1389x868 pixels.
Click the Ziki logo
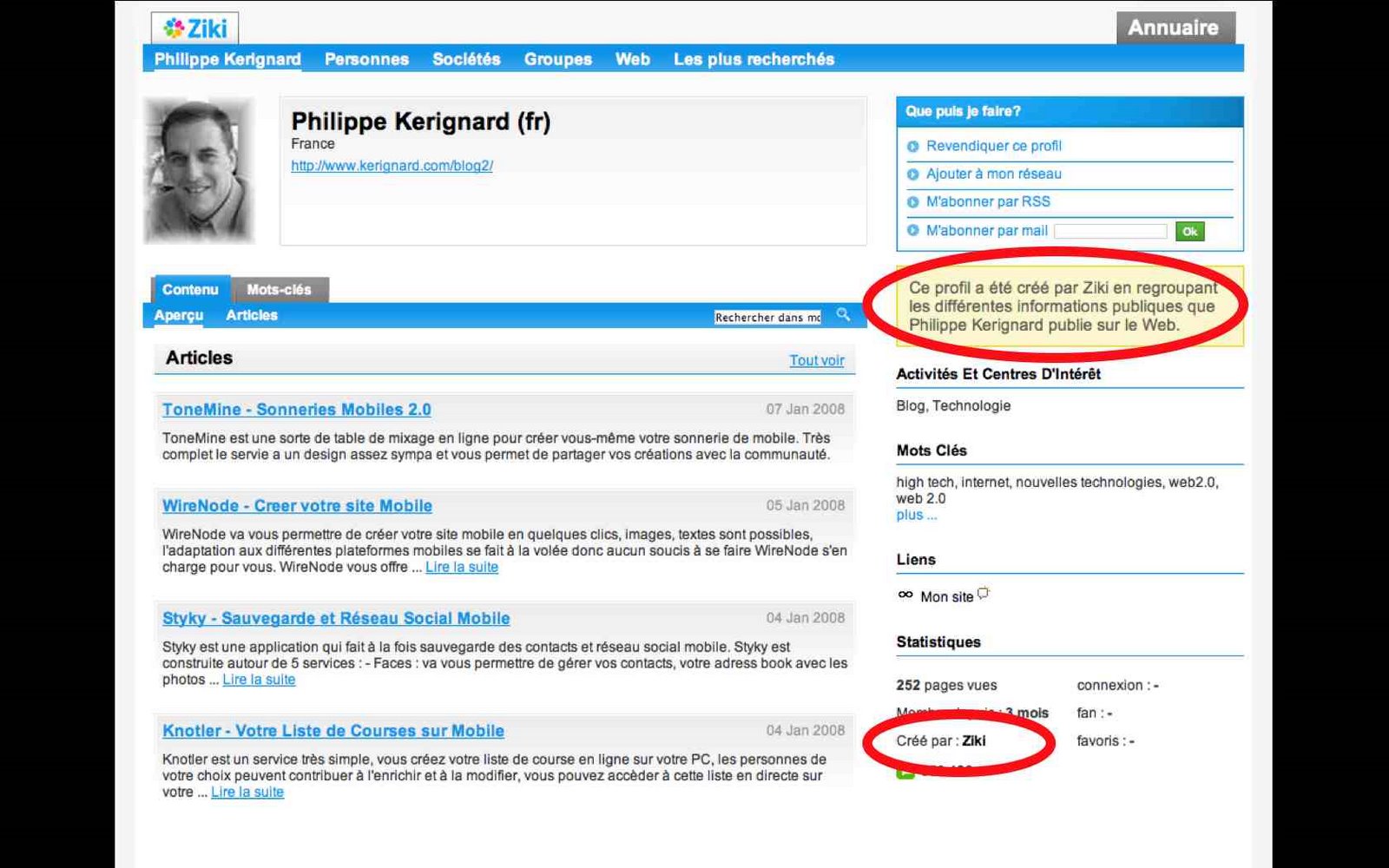point(194,29)
